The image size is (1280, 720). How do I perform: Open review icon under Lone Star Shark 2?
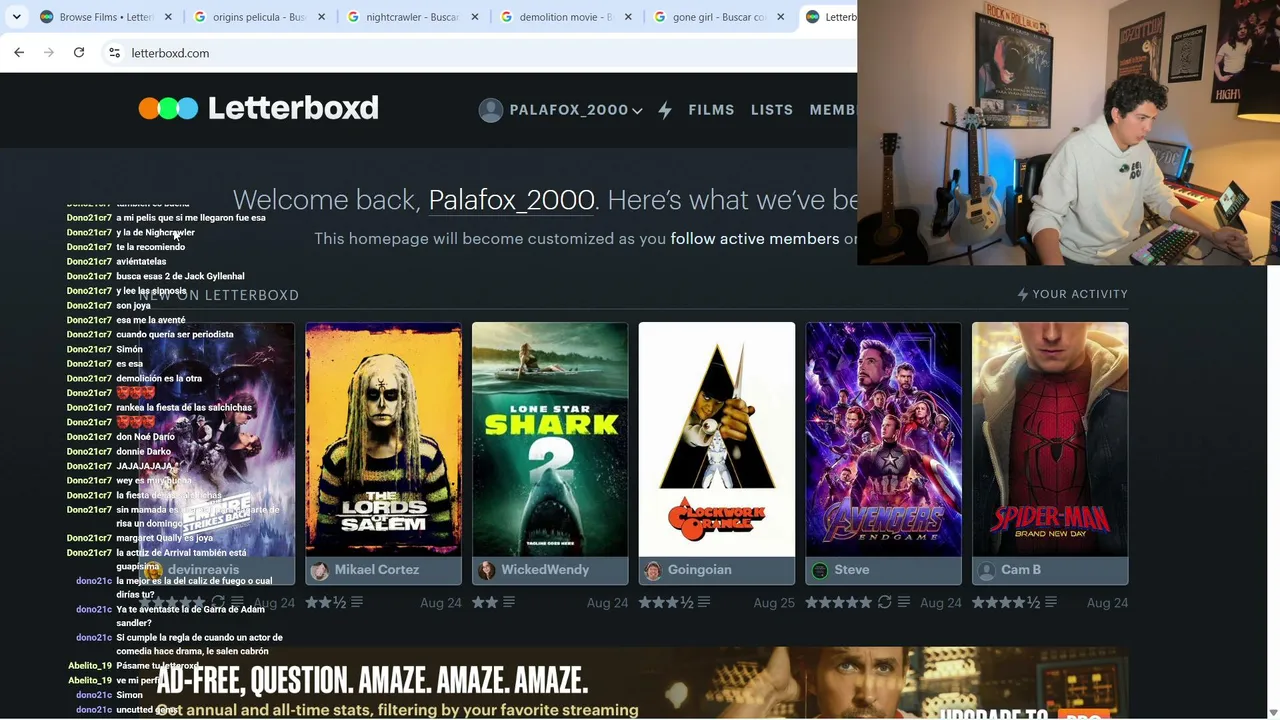point(509,602)
